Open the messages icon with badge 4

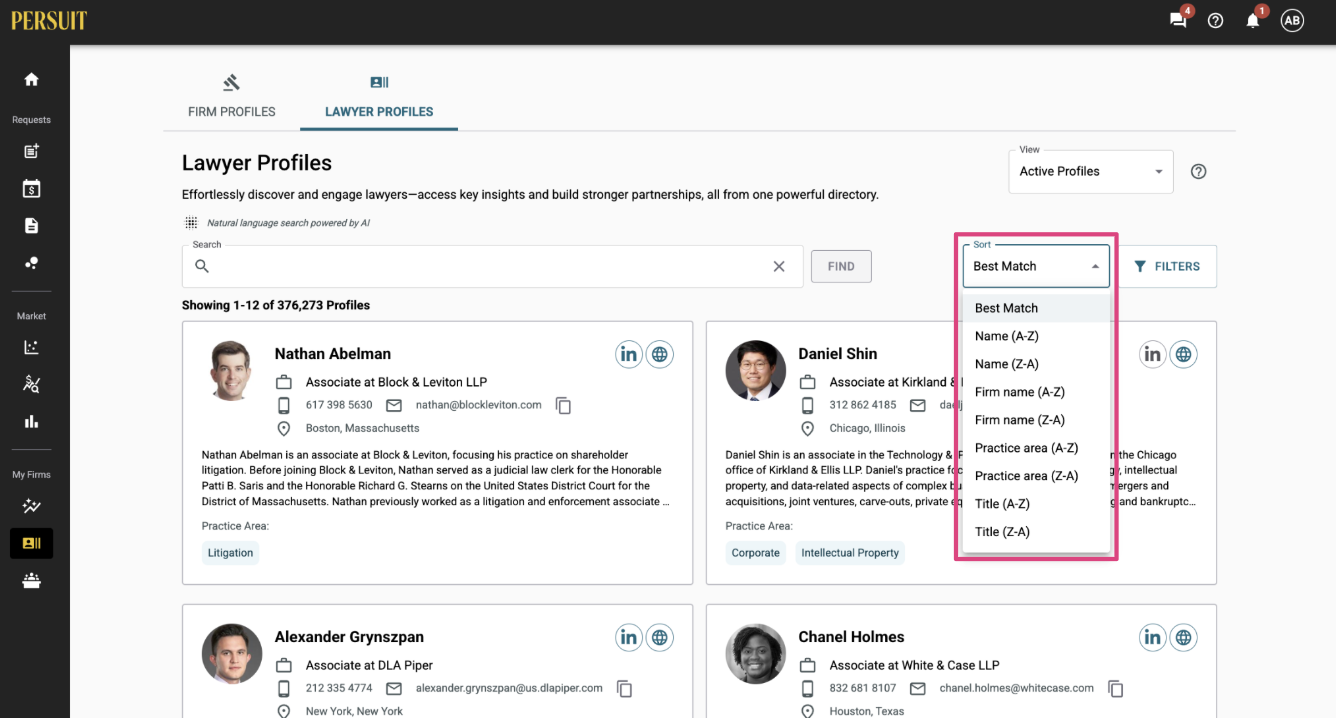(1179, 20)
